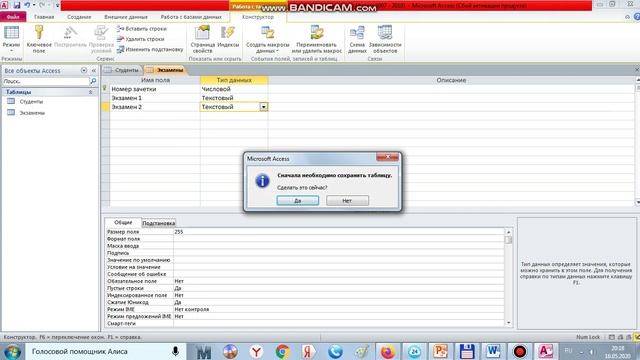Click the Экзамен 1 field name cell

coord(155,98)
